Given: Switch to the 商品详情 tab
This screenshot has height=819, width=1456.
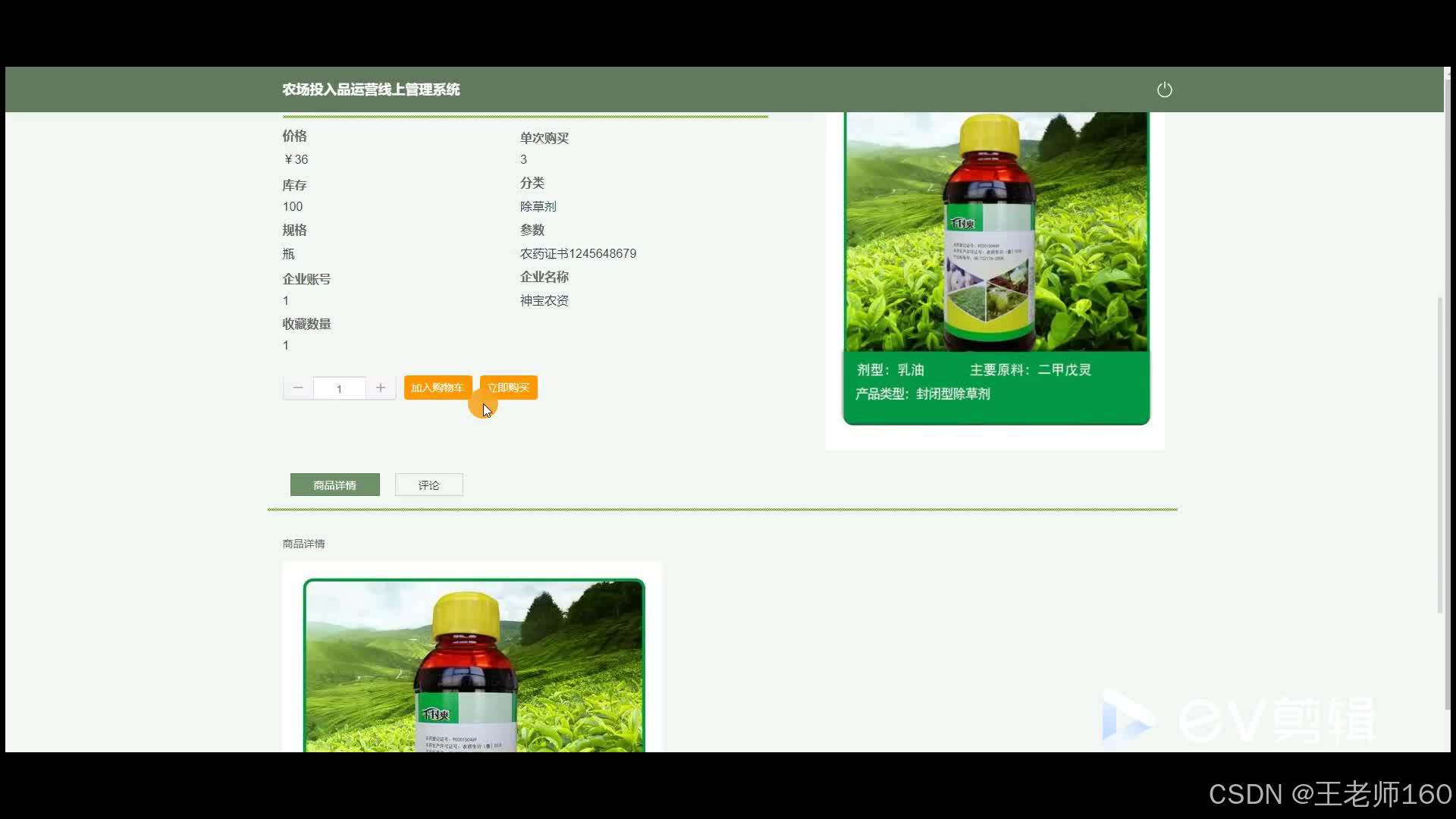Looking at the screenshot, I should pos(334,485).
